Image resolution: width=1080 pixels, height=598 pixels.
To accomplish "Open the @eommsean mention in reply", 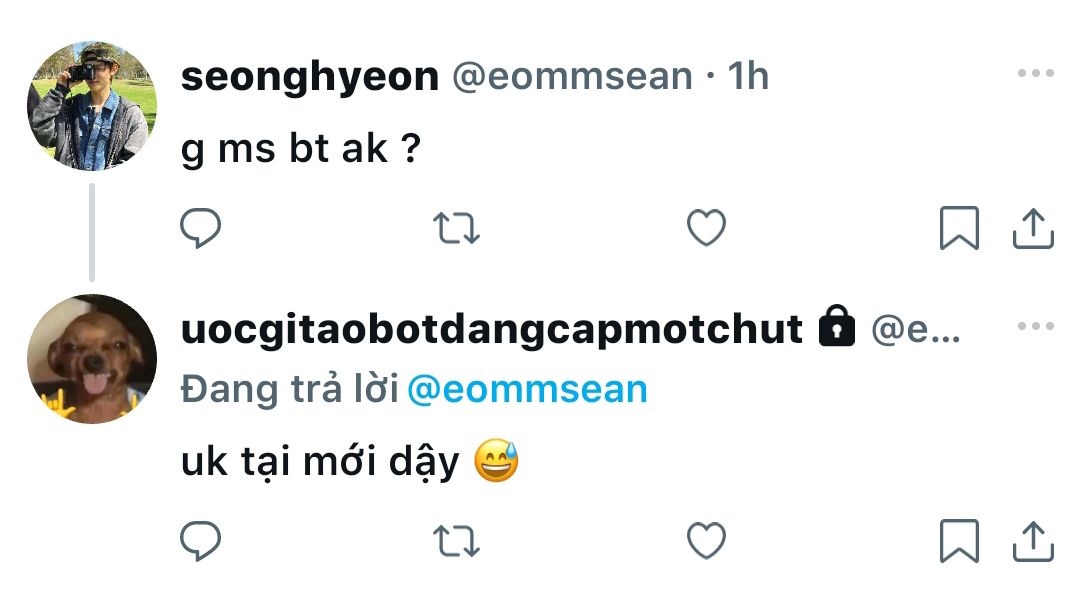I will (527, 389).
